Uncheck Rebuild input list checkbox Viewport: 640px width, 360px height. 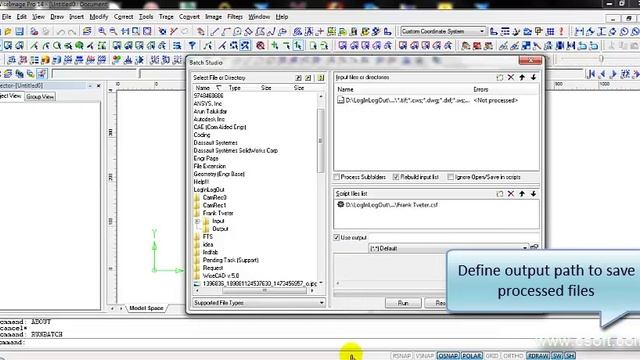click(396, 177)
